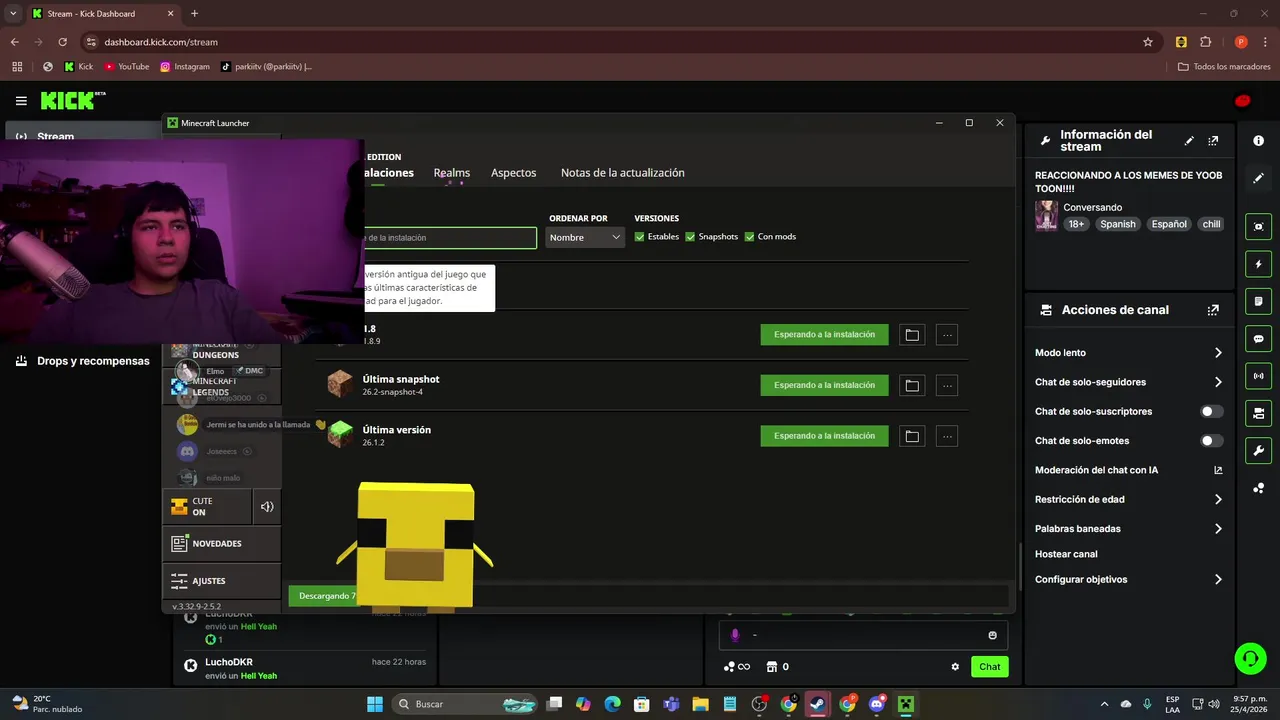The width and height of the screenshot is (1280, 720).
Task: Click Esperando a la instalación for Última snapshot
Action: click(824, 385)
